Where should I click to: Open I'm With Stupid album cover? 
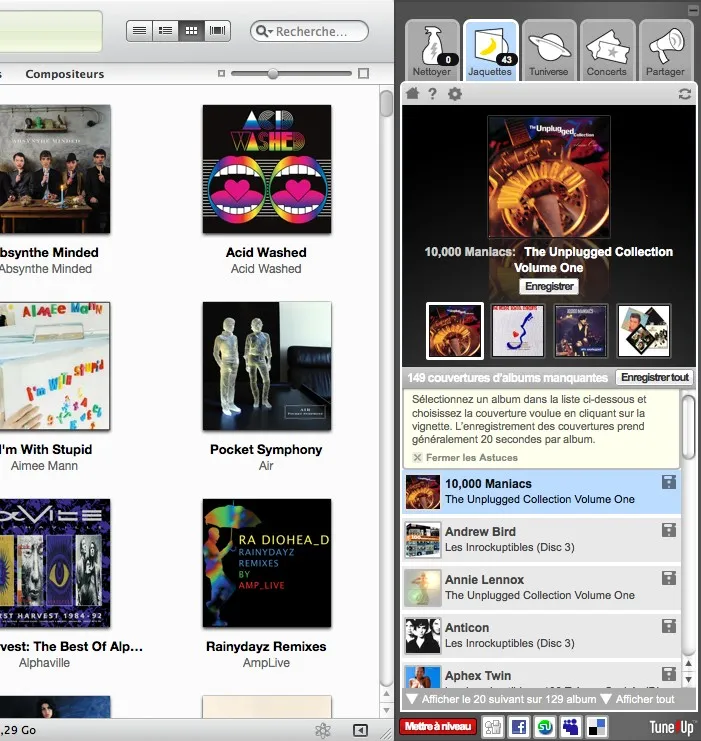(x=55, y=366)
